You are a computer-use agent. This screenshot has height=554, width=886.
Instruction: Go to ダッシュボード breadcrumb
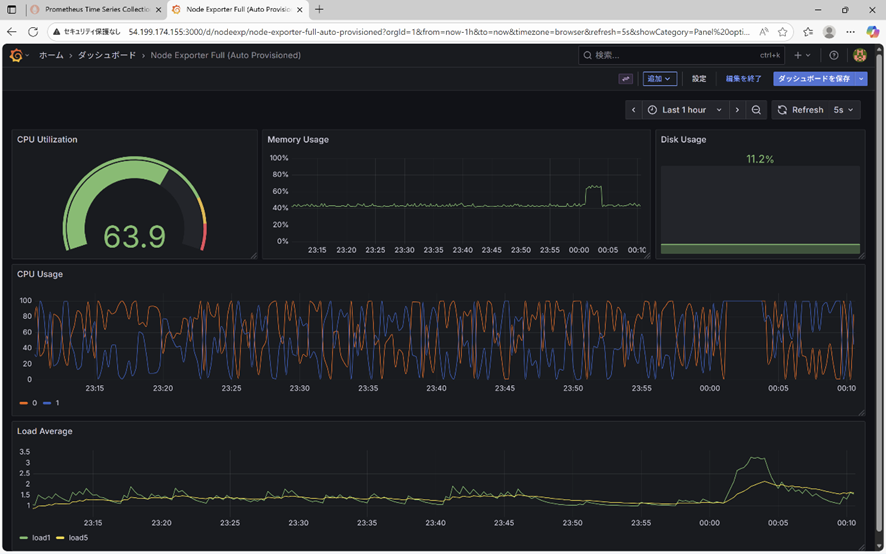click(107, 55)
